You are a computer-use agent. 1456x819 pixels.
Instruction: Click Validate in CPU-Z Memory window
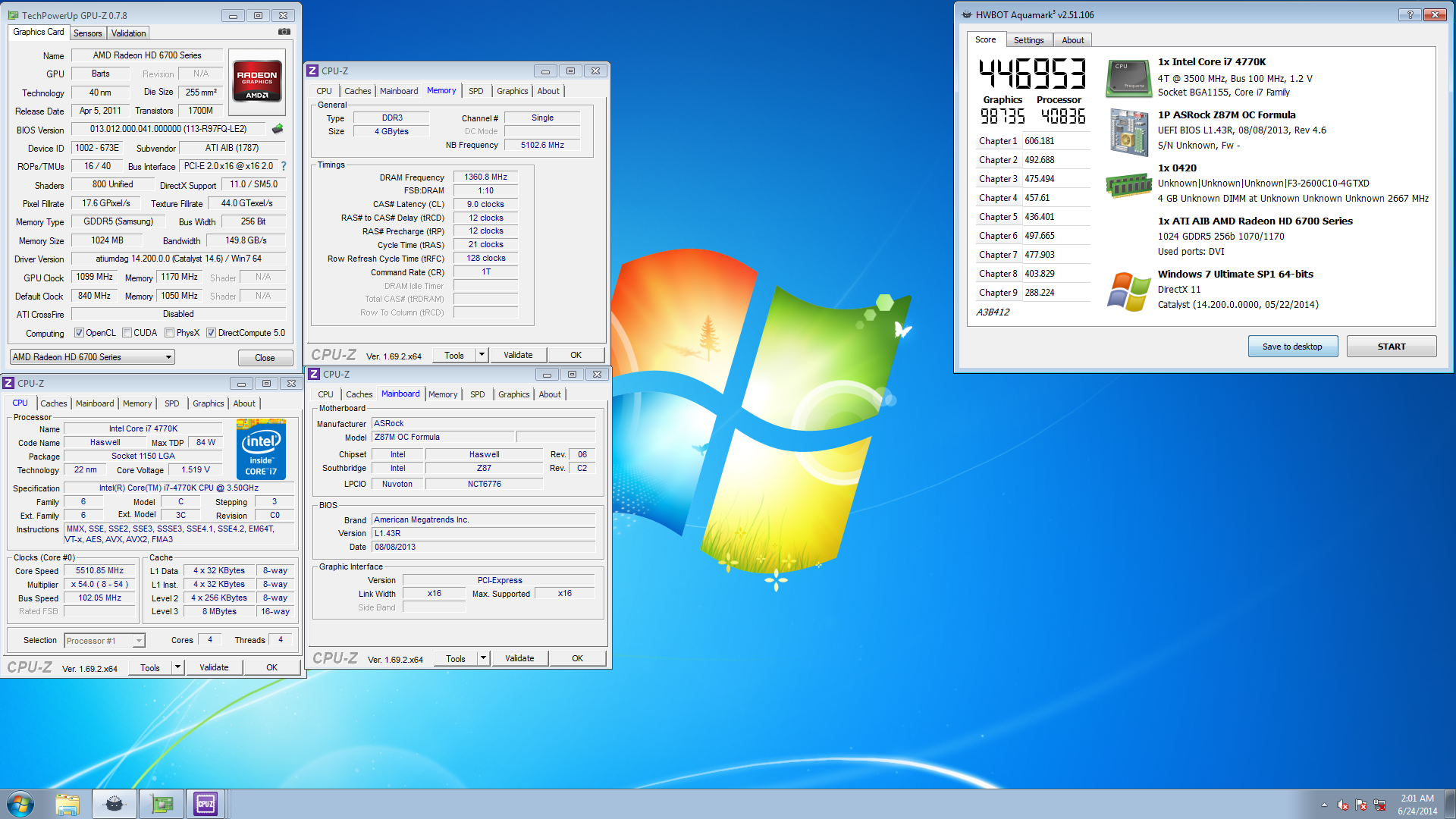pos(519,355)
